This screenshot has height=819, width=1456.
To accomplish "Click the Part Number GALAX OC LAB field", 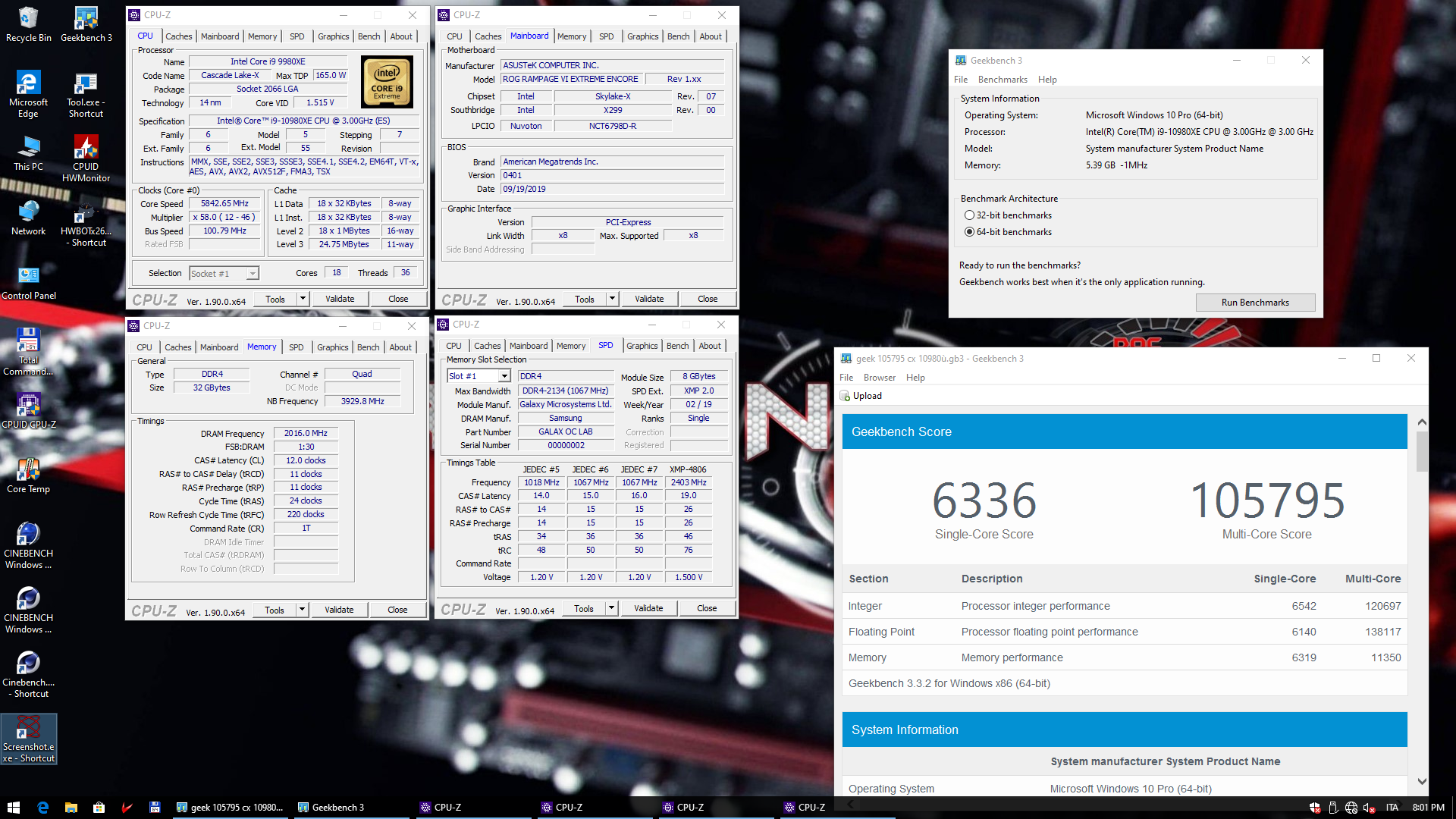I will [566, 432].
